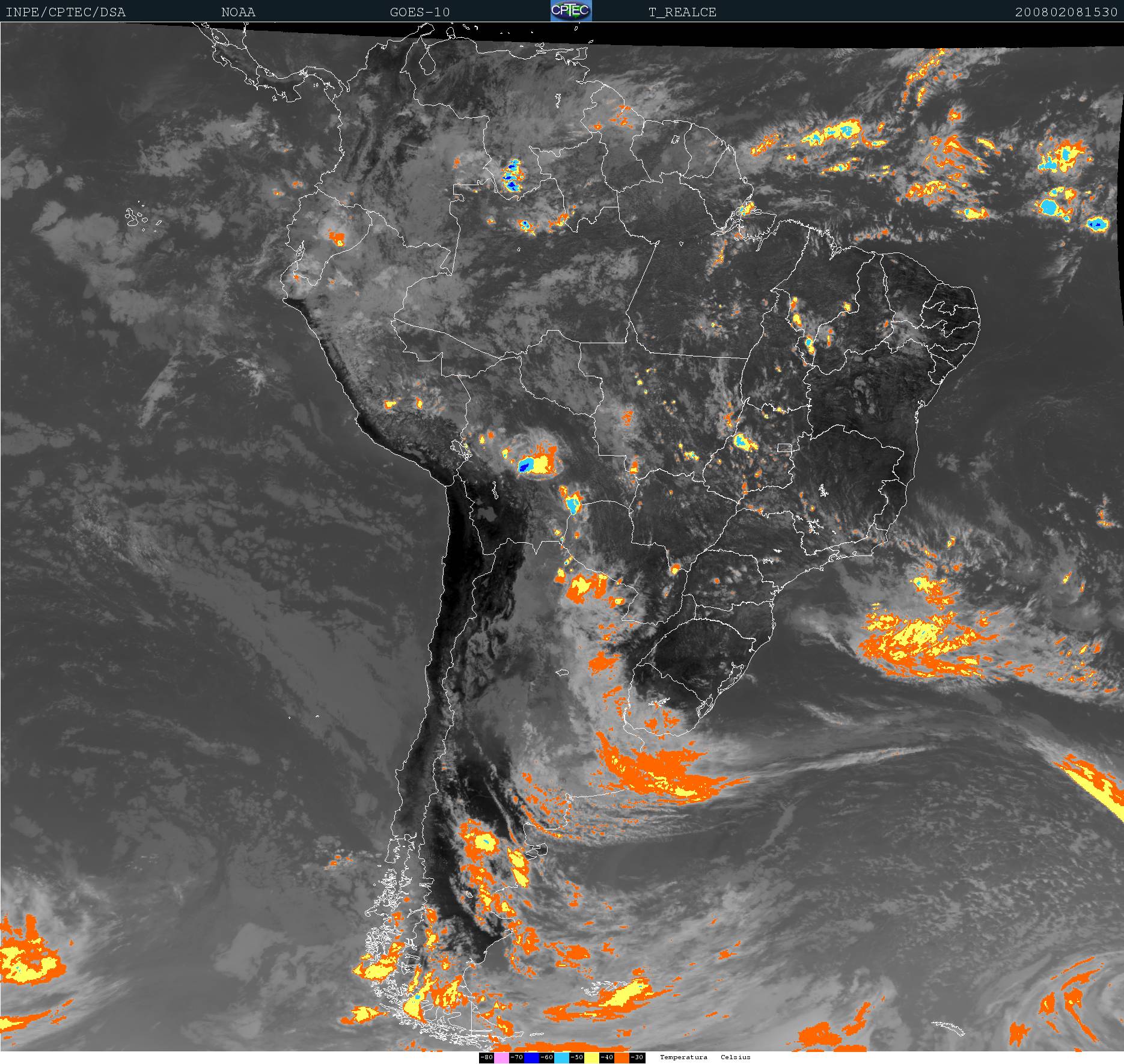Click the Celsius unit label
Image resolution: width=1124 pixels, height=1064 pixels.
click(x=736, y=1057)
